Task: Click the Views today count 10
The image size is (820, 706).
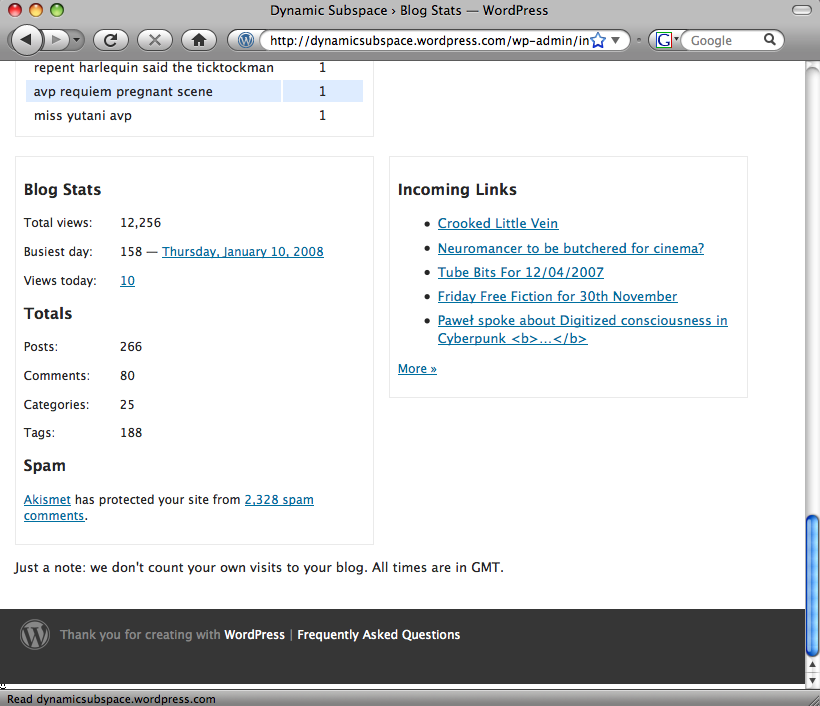Action: (127, 281)
